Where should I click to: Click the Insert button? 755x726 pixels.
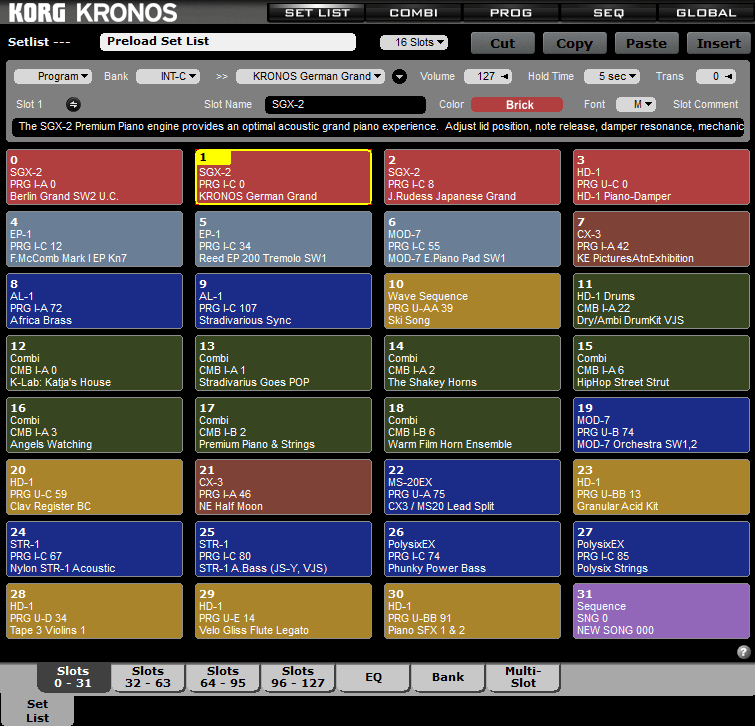point(718,43)
